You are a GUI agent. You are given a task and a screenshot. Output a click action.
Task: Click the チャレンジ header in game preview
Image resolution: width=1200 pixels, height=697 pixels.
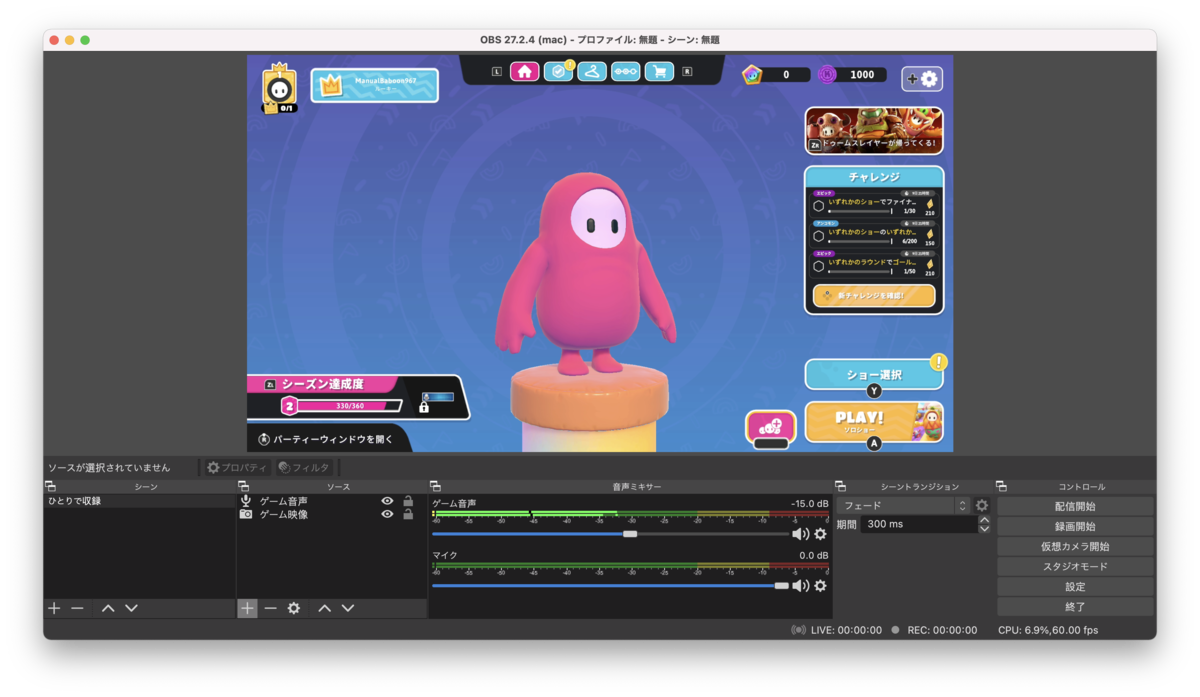tap(874, 176)
